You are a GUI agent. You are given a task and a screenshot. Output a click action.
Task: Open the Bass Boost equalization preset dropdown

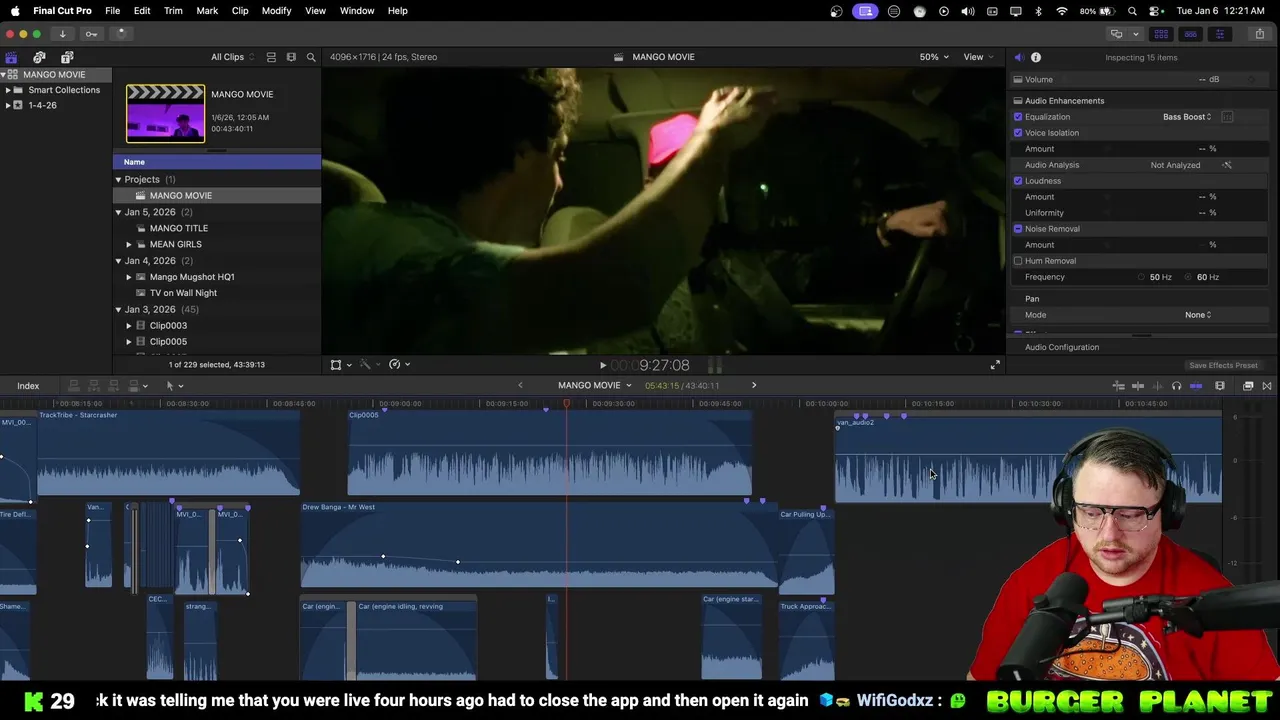click(x=1187, y=117)
